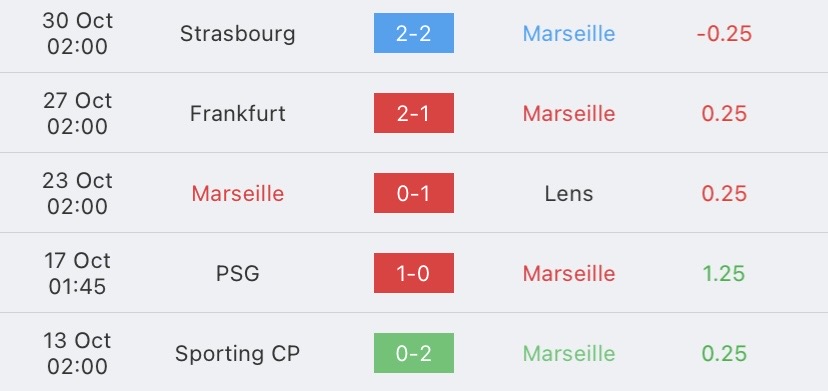Open the PSG 1-0 score box

413,273
